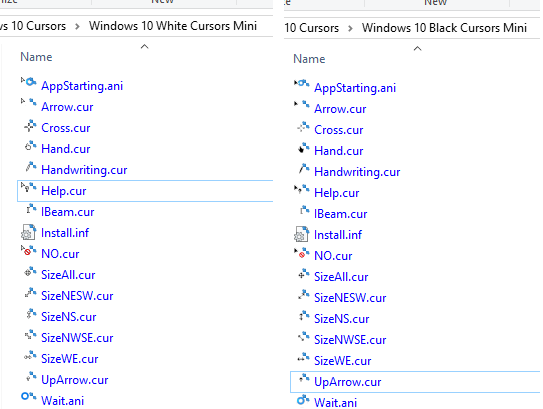Click the SizeAll.cur icon in the Black Cursors list

(303, 274)
